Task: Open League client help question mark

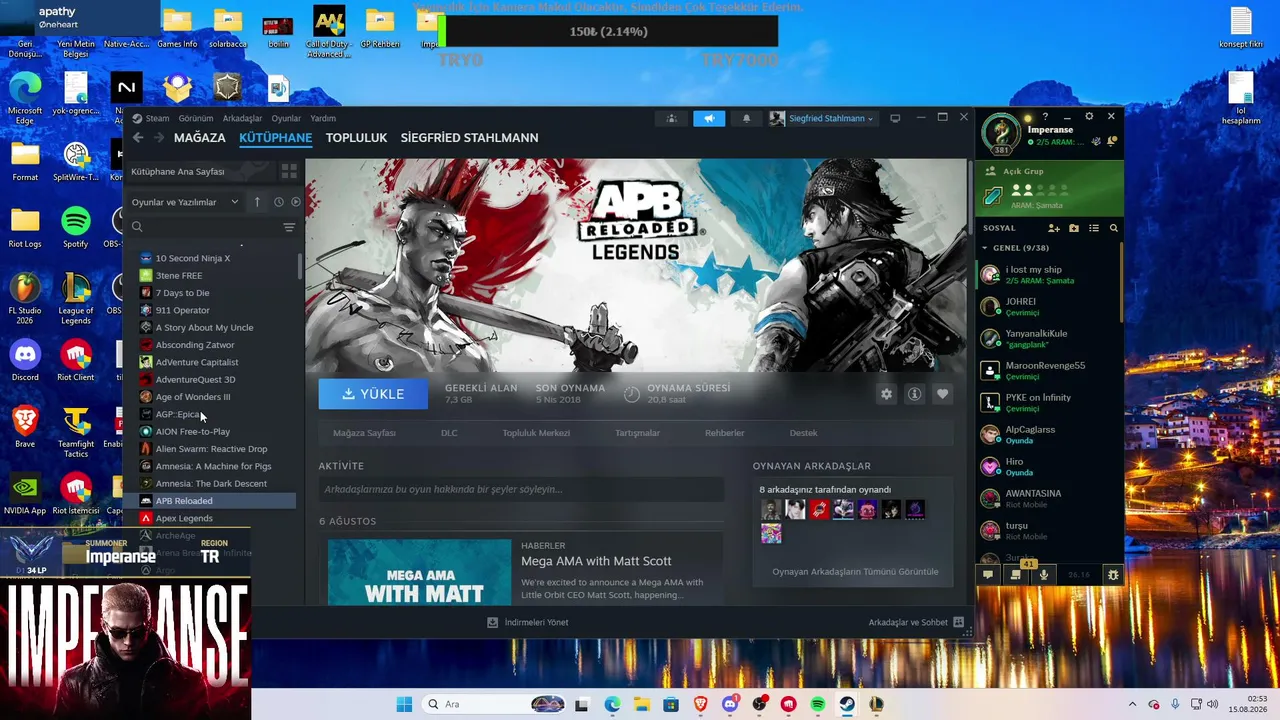Action: pyautogui.click(x=1046, y=117)
